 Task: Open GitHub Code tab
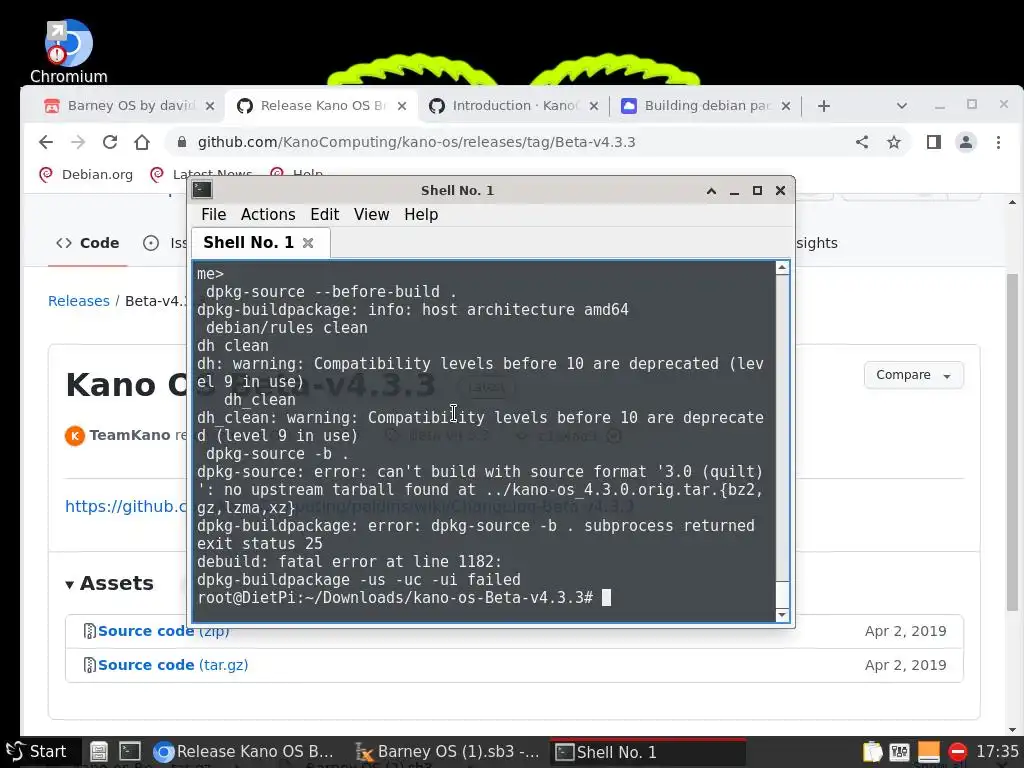point(88,243)
